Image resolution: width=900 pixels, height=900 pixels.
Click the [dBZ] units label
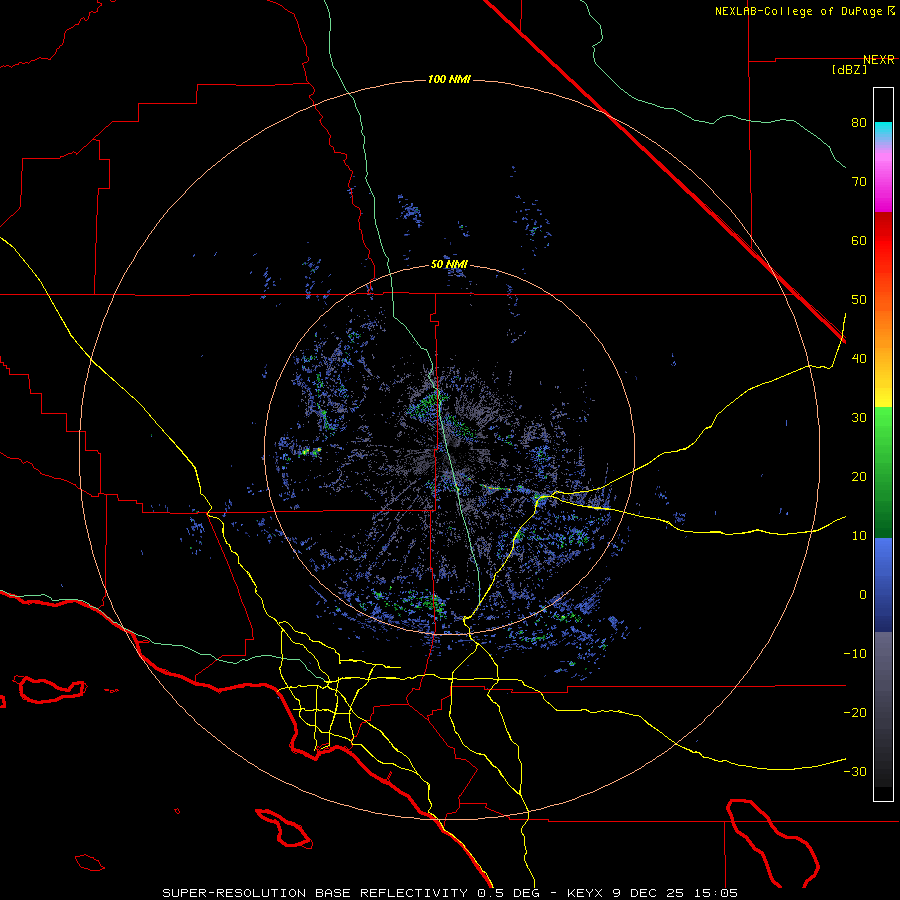pos(849,70)
